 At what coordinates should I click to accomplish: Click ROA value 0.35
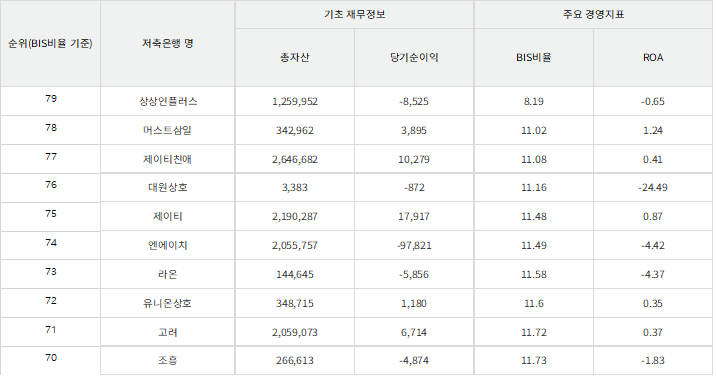[x=653, y=304]
